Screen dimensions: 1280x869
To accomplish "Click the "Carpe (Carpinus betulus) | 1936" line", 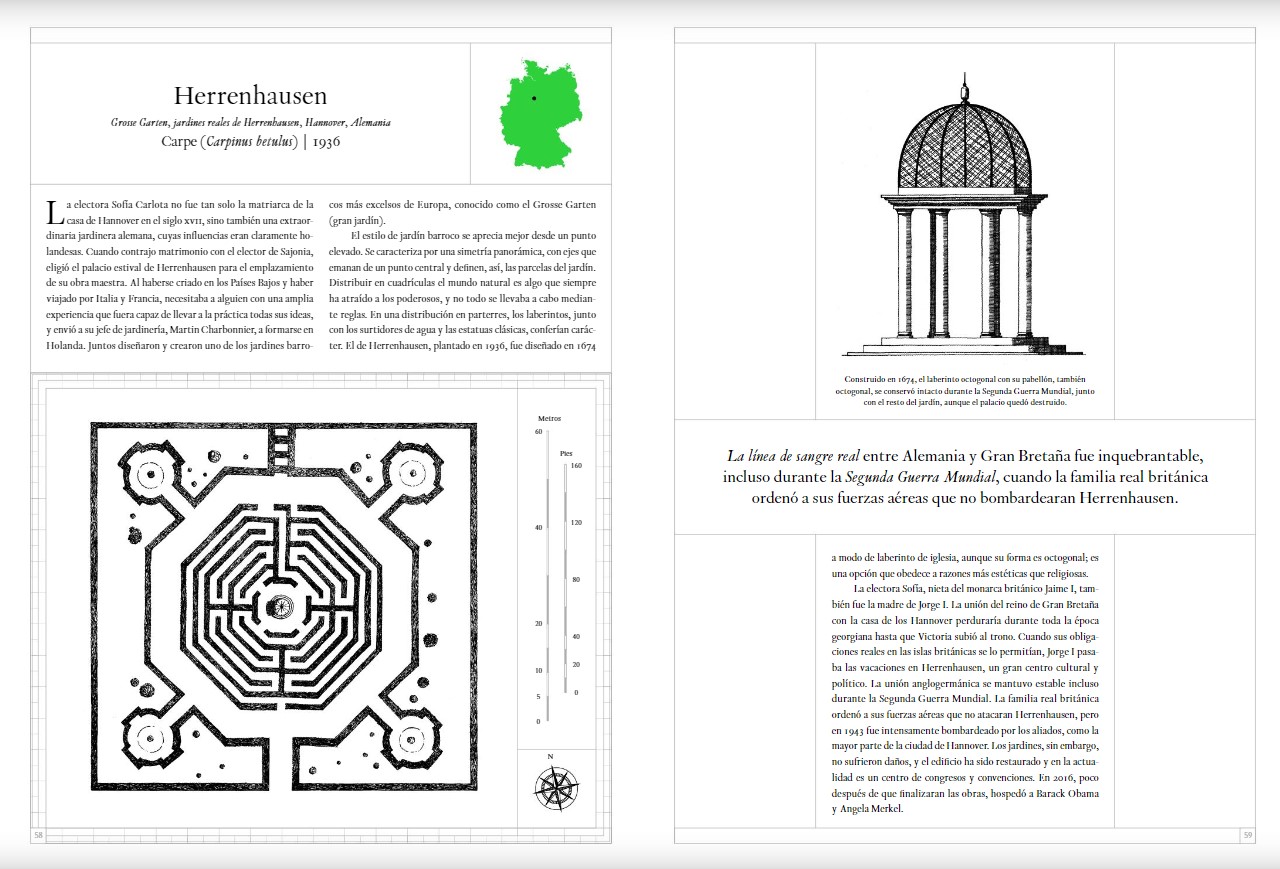I will [x=250, y=142].
